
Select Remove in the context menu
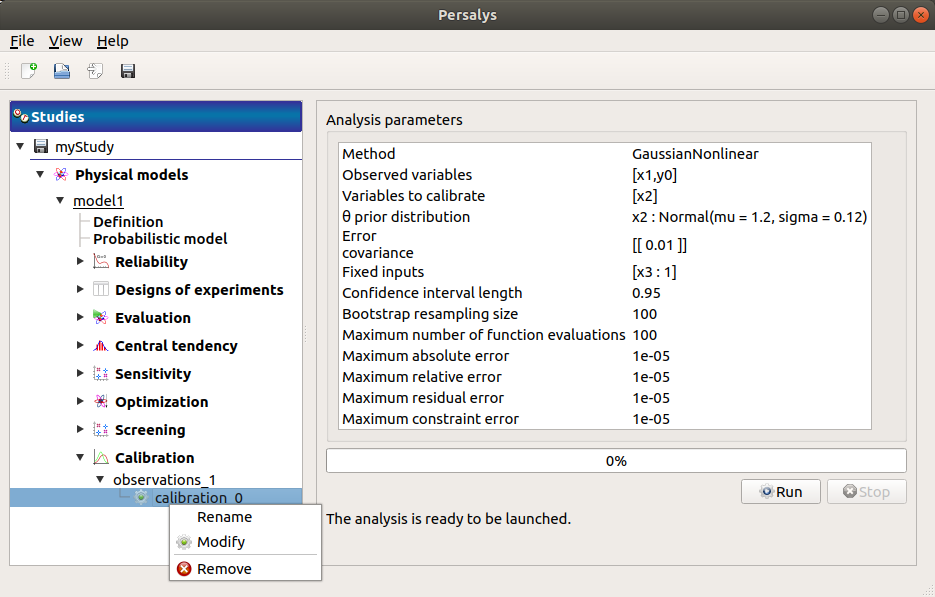[224, 568]
